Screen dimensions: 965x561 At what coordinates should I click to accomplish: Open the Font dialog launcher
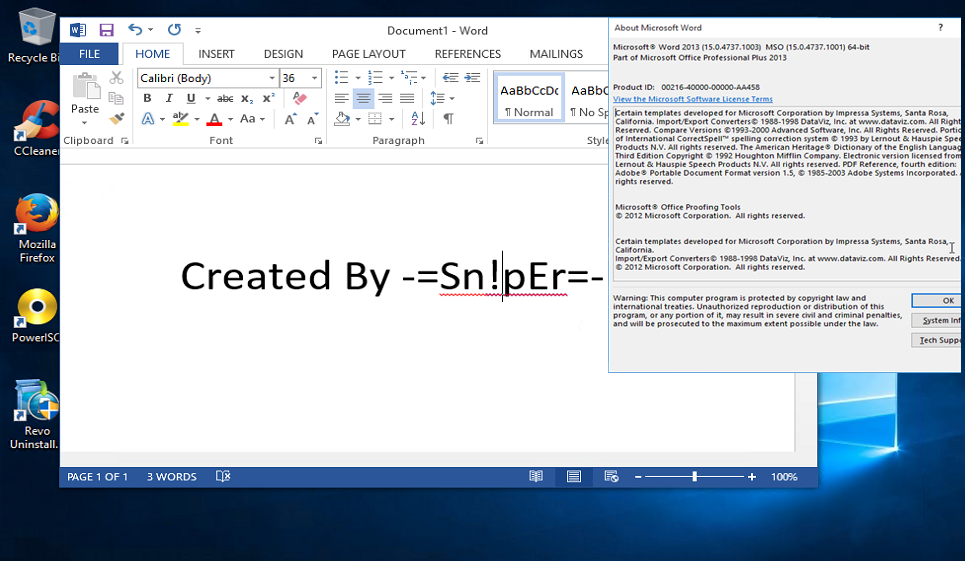(x=318, y=141)
